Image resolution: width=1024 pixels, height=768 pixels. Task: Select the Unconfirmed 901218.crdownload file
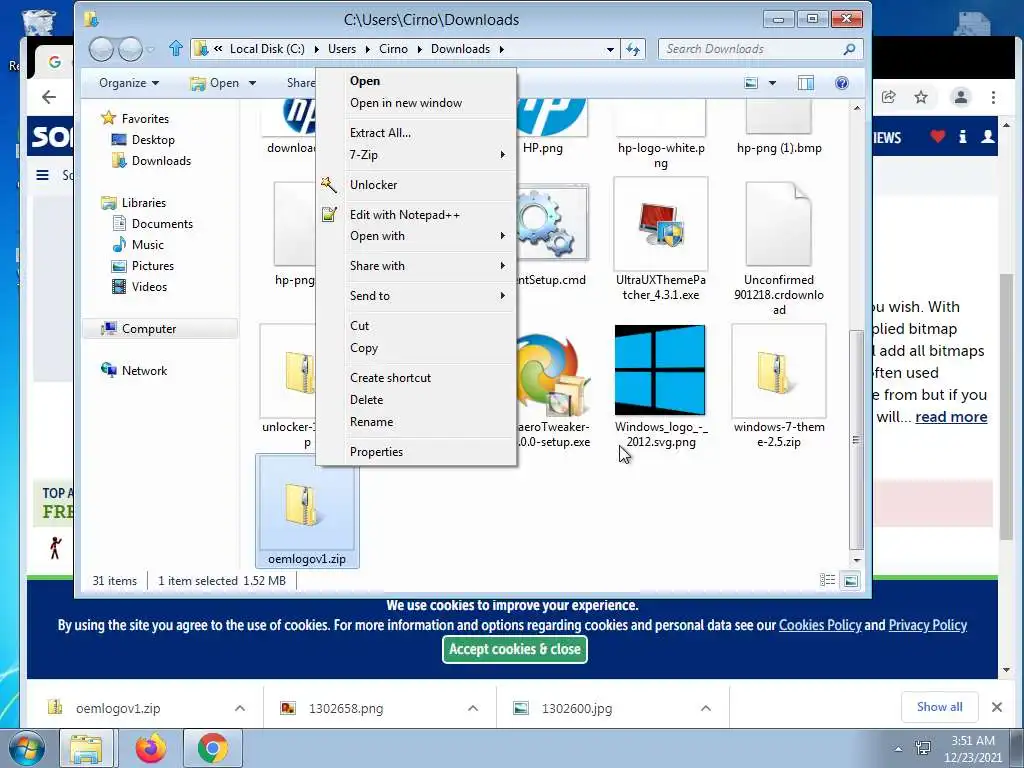click(x=778, y=248)
